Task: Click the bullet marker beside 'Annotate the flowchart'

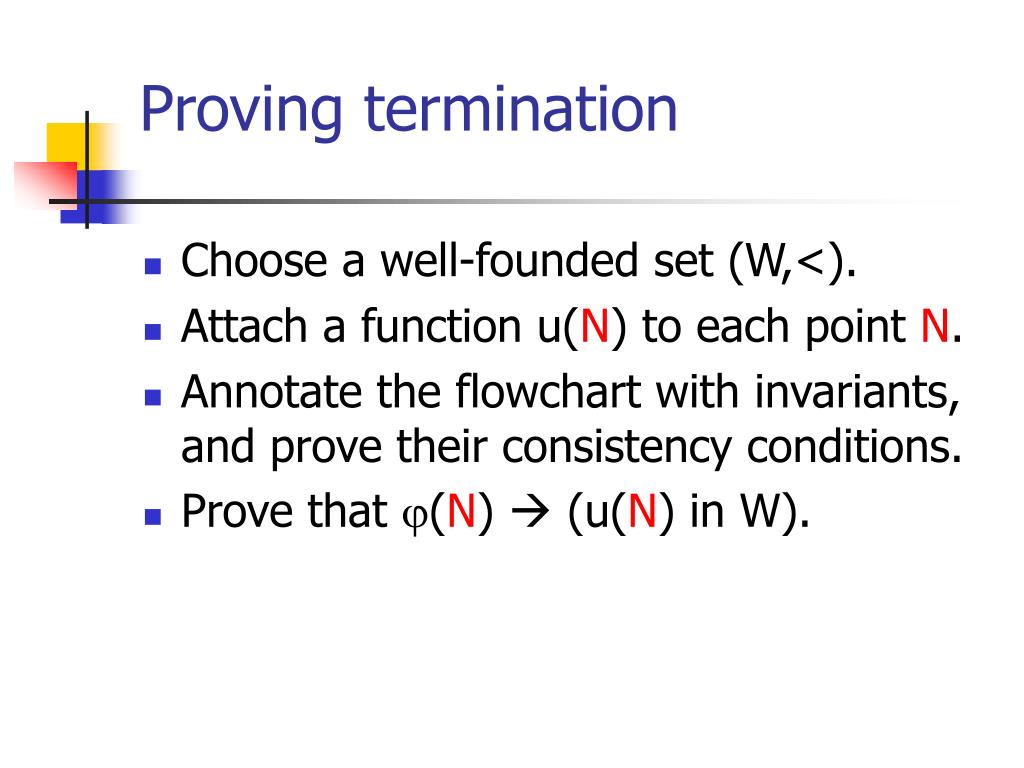Action: [x=153, y=397]
